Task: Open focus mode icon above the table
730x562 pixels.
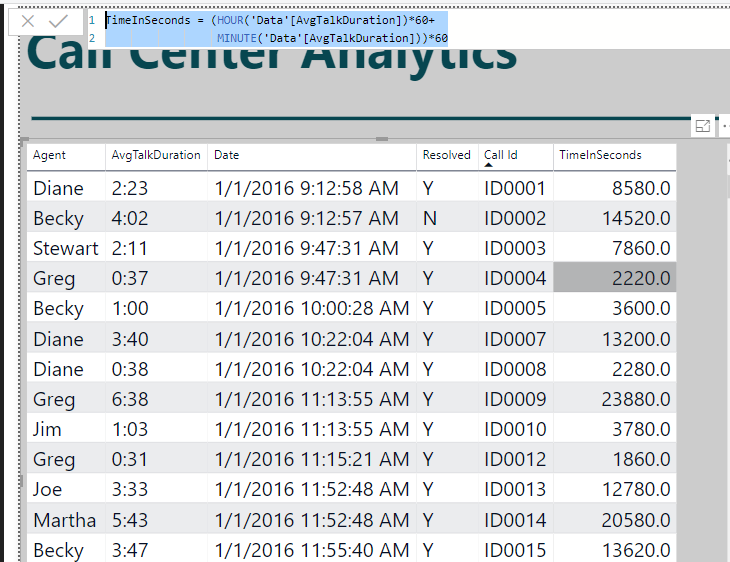Action: (x=703, y=126)
